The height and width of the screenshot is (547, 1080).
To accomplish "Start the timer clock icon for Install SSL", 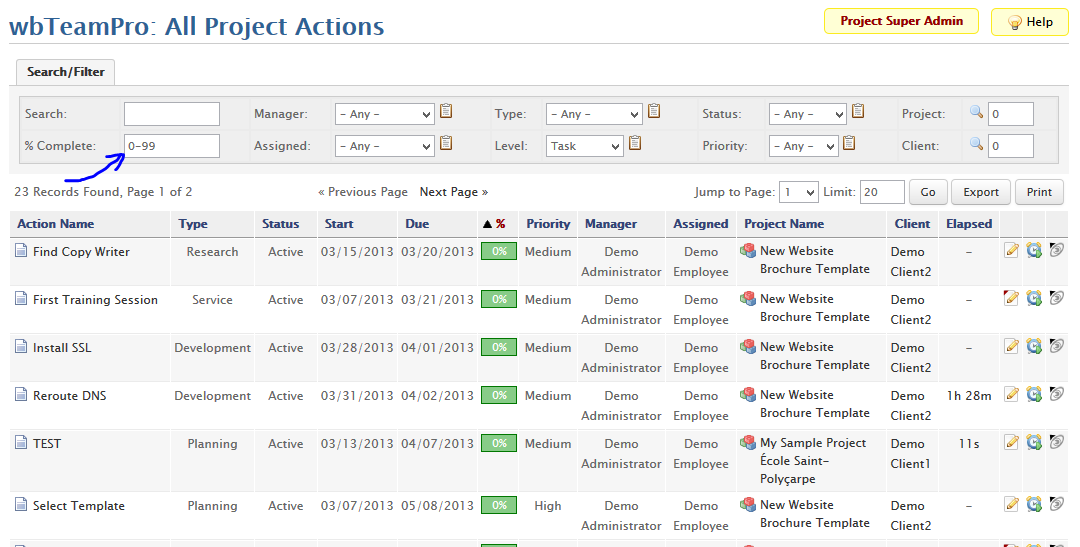I will (x=1034, y=346).
